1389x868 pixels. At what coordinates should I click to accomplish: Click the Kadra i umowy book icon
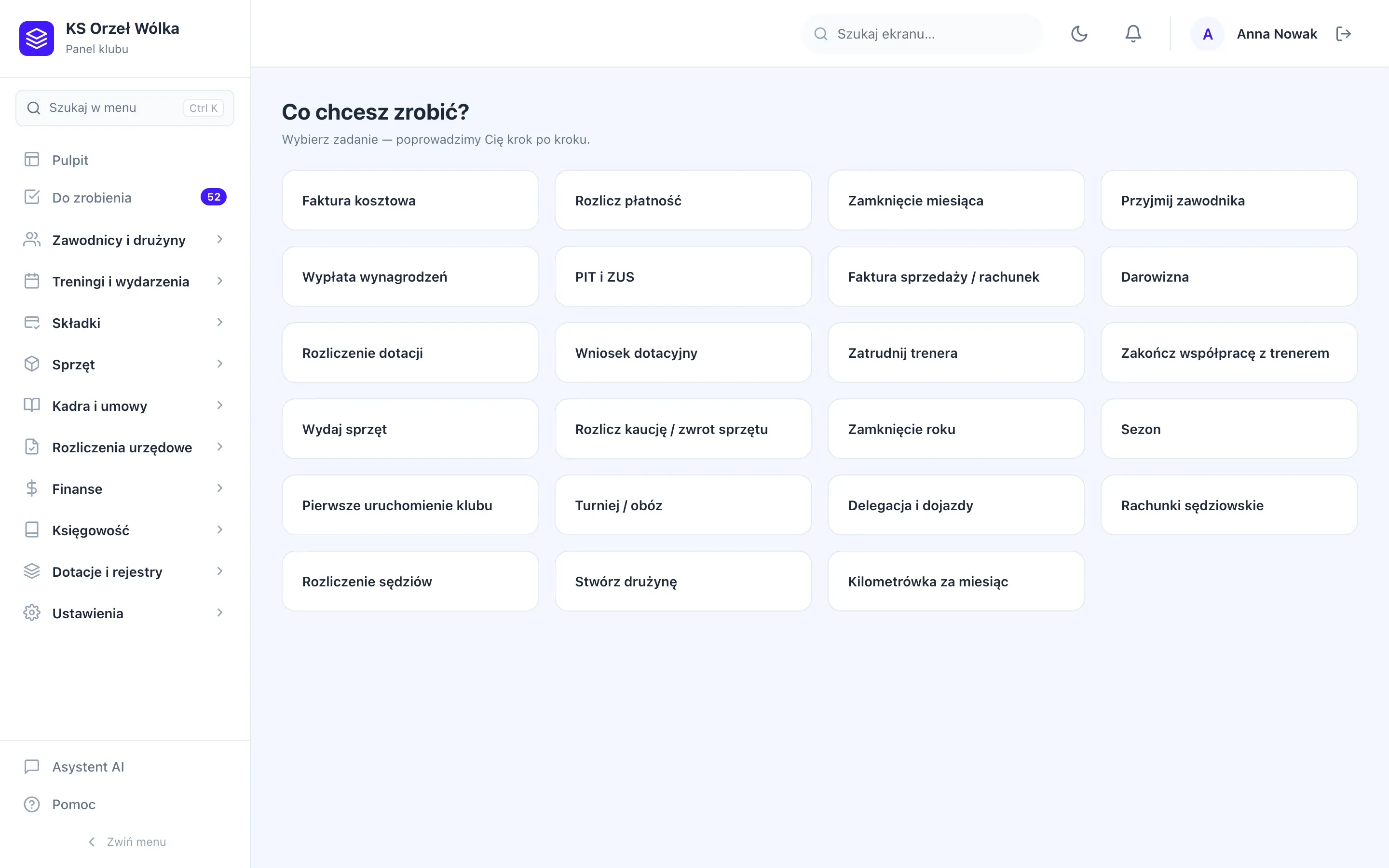[x=31, y=405]
